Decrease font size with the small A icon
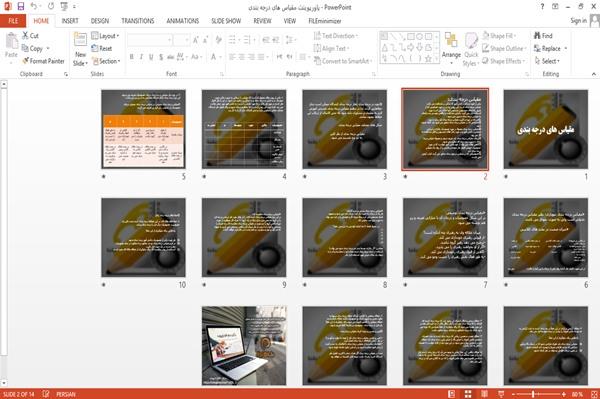The image size is (600, 399). [205, 40]
